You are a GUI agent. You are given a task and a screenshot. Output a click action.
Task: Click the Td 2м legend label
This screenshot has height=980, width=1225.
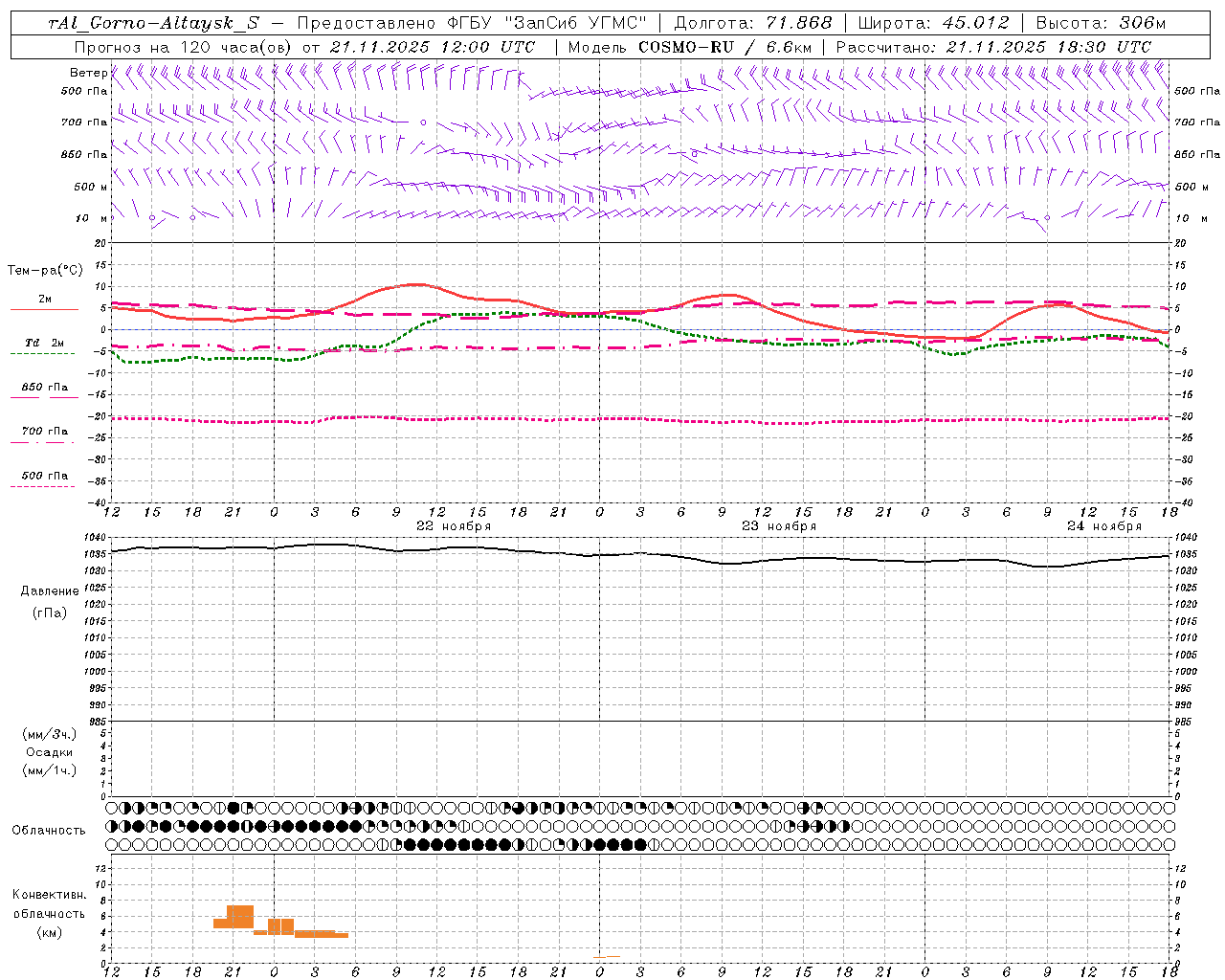[x=45, y=343]
